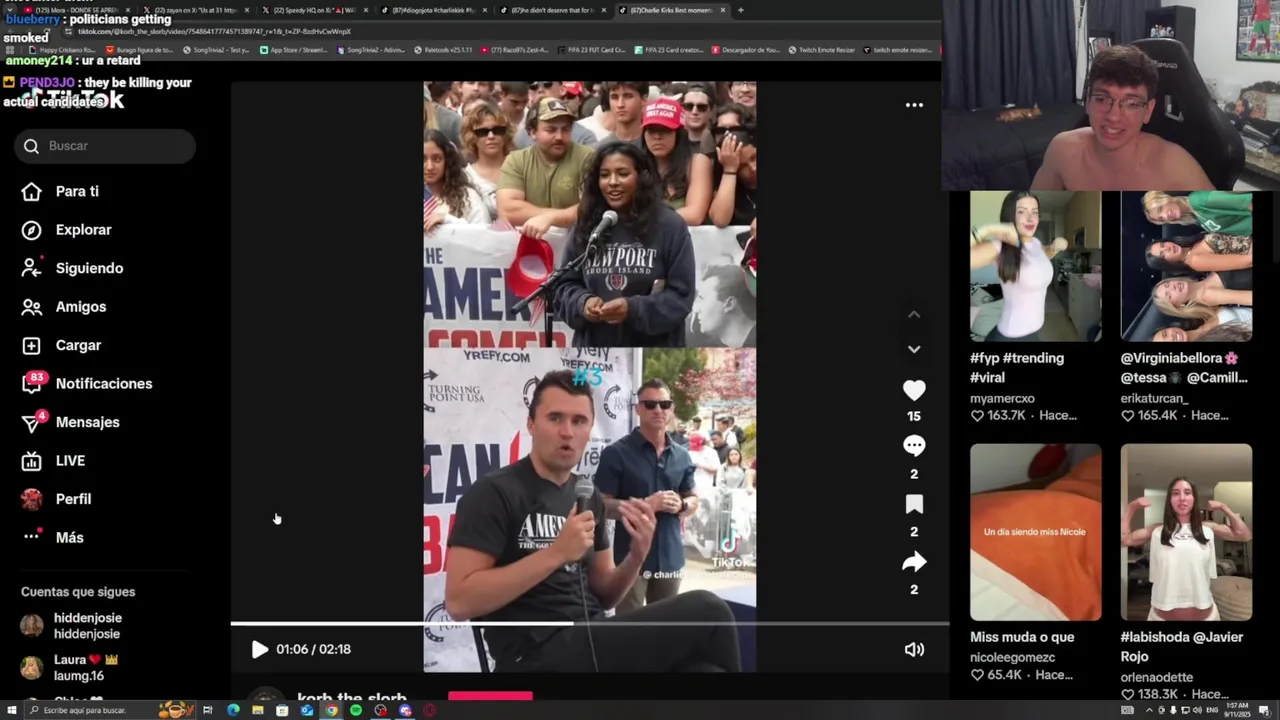Share the video with the arrow icon
This screenshot has width=1280, height=720.
click(914, 562)
